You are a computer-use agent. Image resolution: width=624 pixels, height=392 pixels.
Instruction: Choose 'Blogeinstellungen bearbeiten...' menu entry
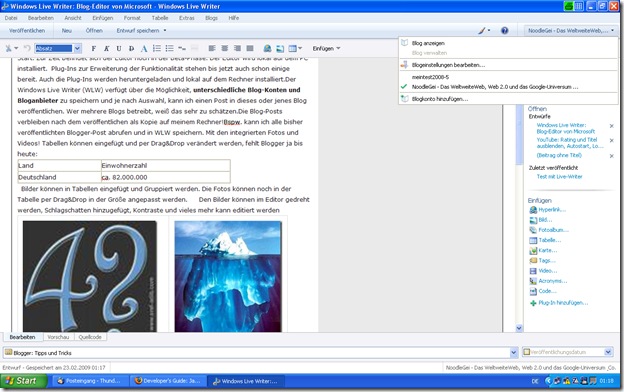pos(448,65)
